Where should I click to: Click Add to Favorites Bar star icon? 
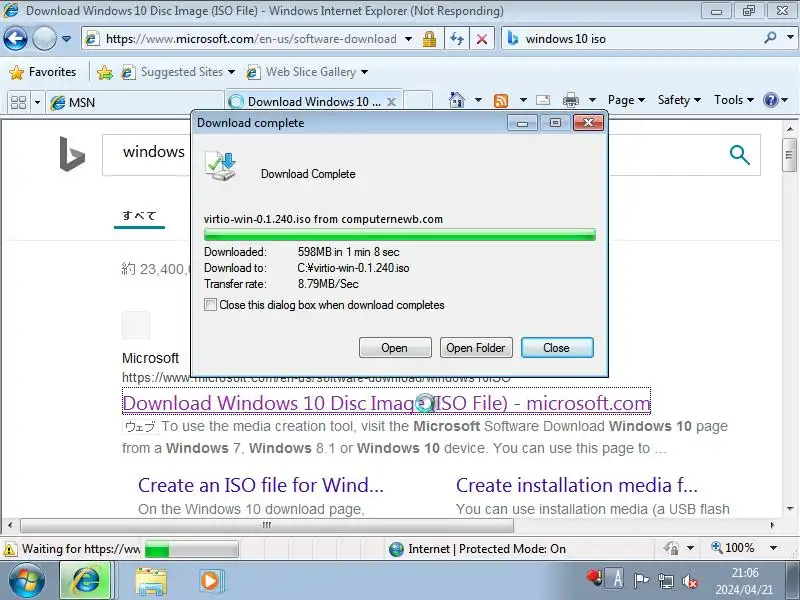105,72
